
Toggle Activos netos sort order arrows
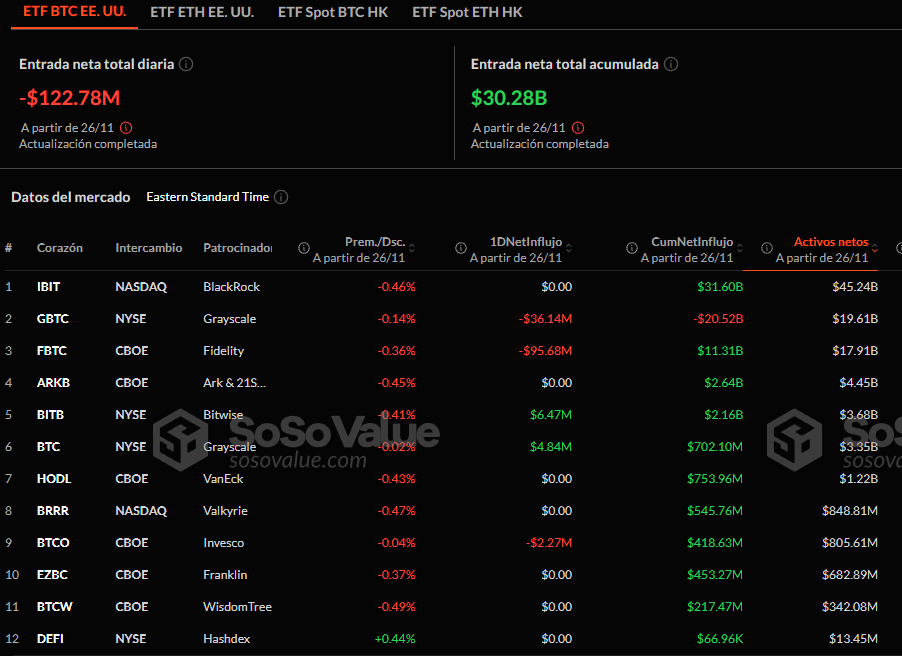click(x=875, y=248)
